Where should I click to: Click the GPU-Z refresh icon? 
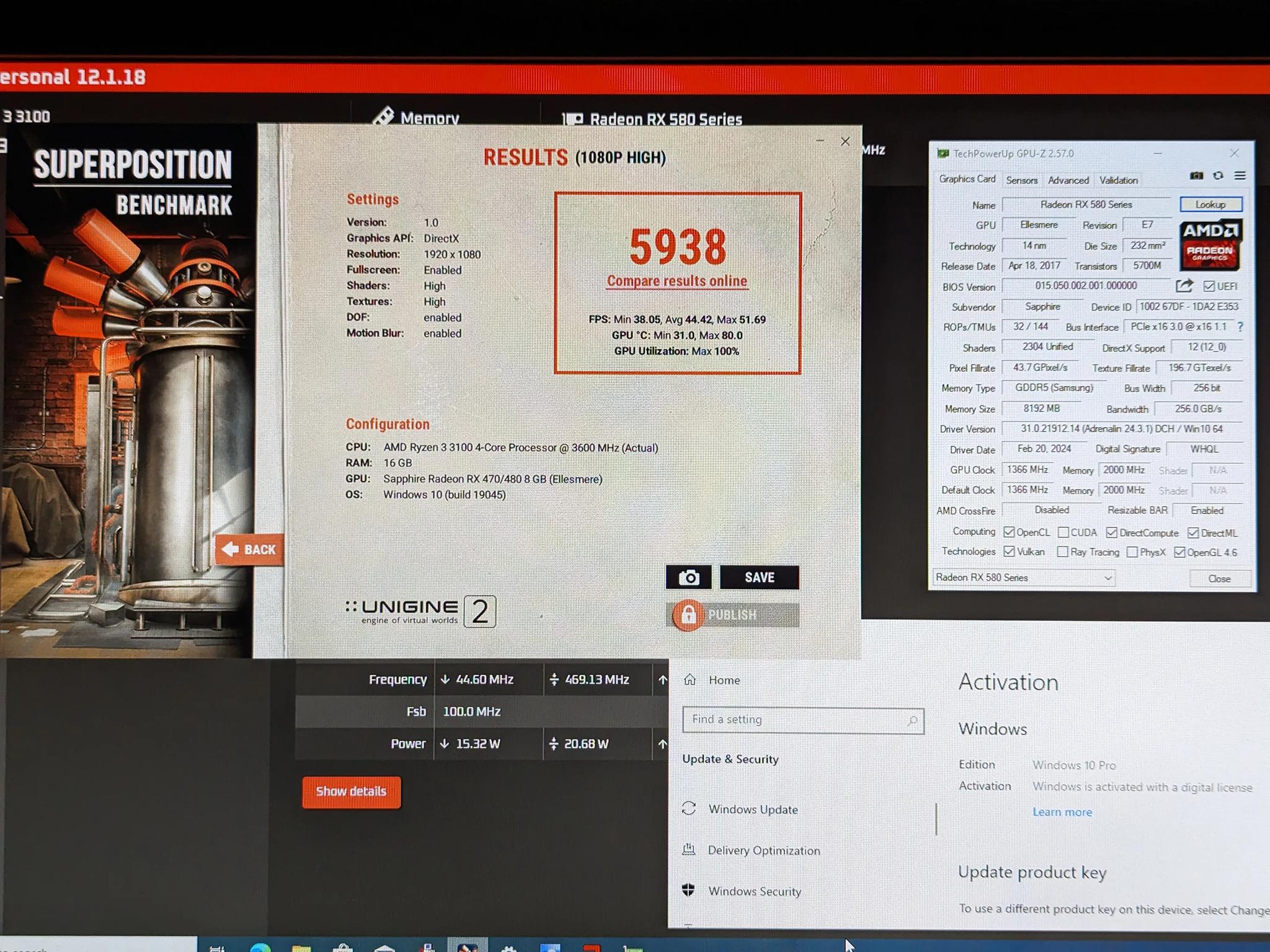pyautogui.click(x=1218, y=176)
